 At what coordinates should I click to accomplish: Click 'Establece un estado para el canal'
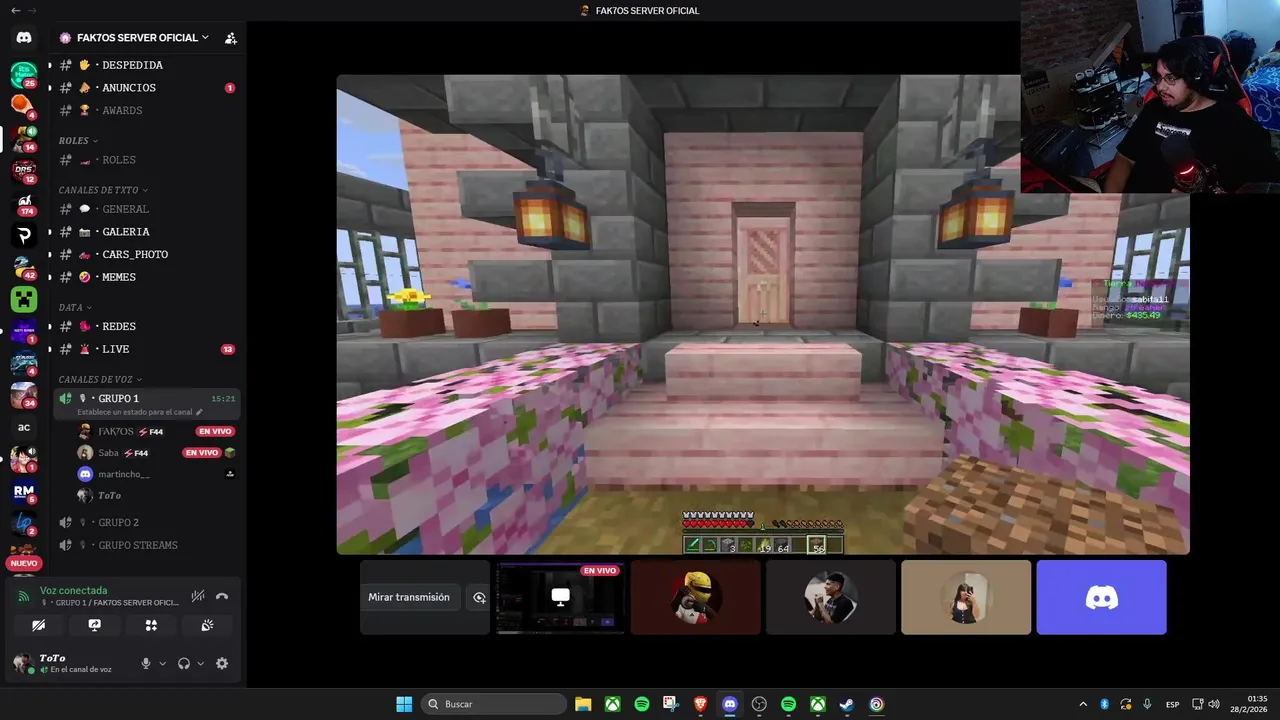coord(140,412)
